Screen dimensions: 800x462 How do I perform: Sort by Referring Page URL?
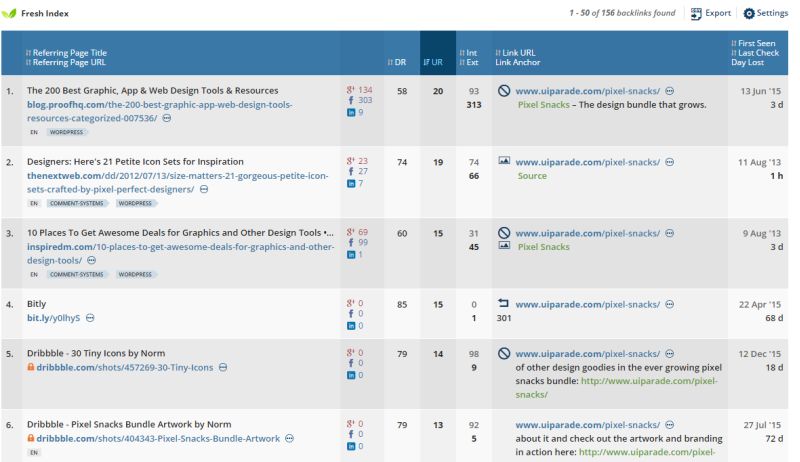(x=66, y=62)
